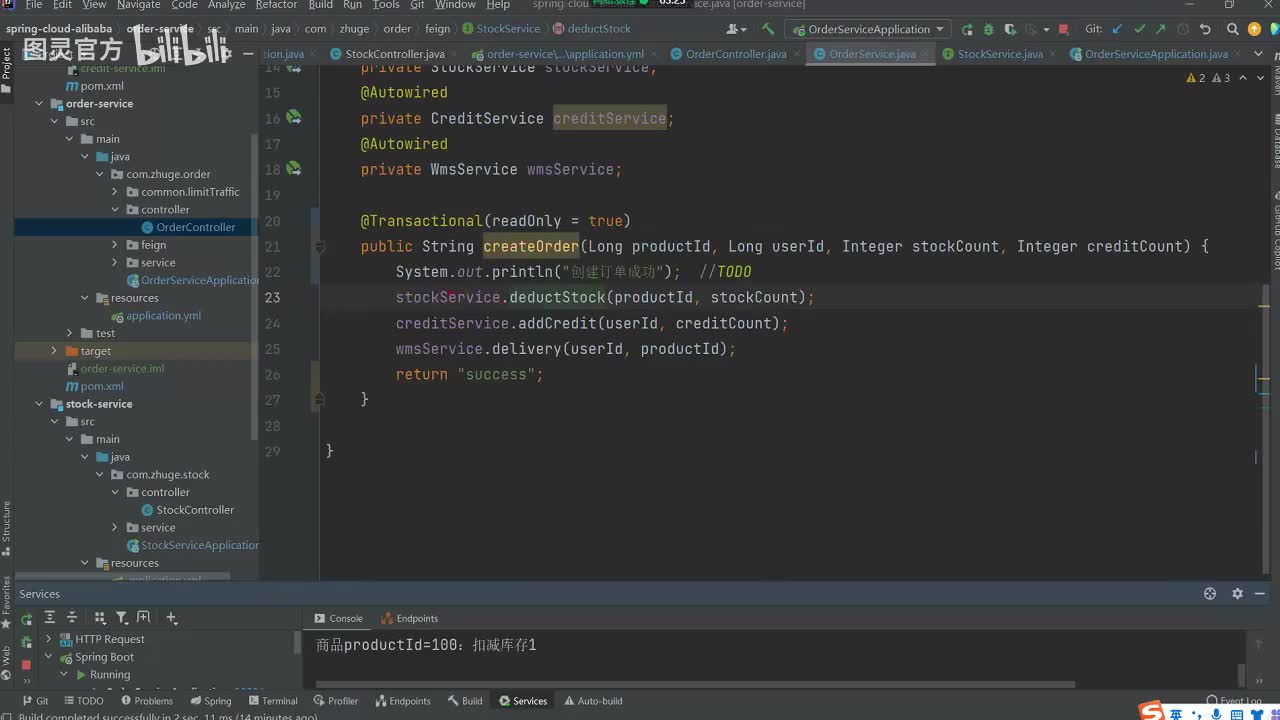Click the Build project hammer icon
Viewport: 1280px width, 720px height.
pyautogui.click(x=768, y=29)
